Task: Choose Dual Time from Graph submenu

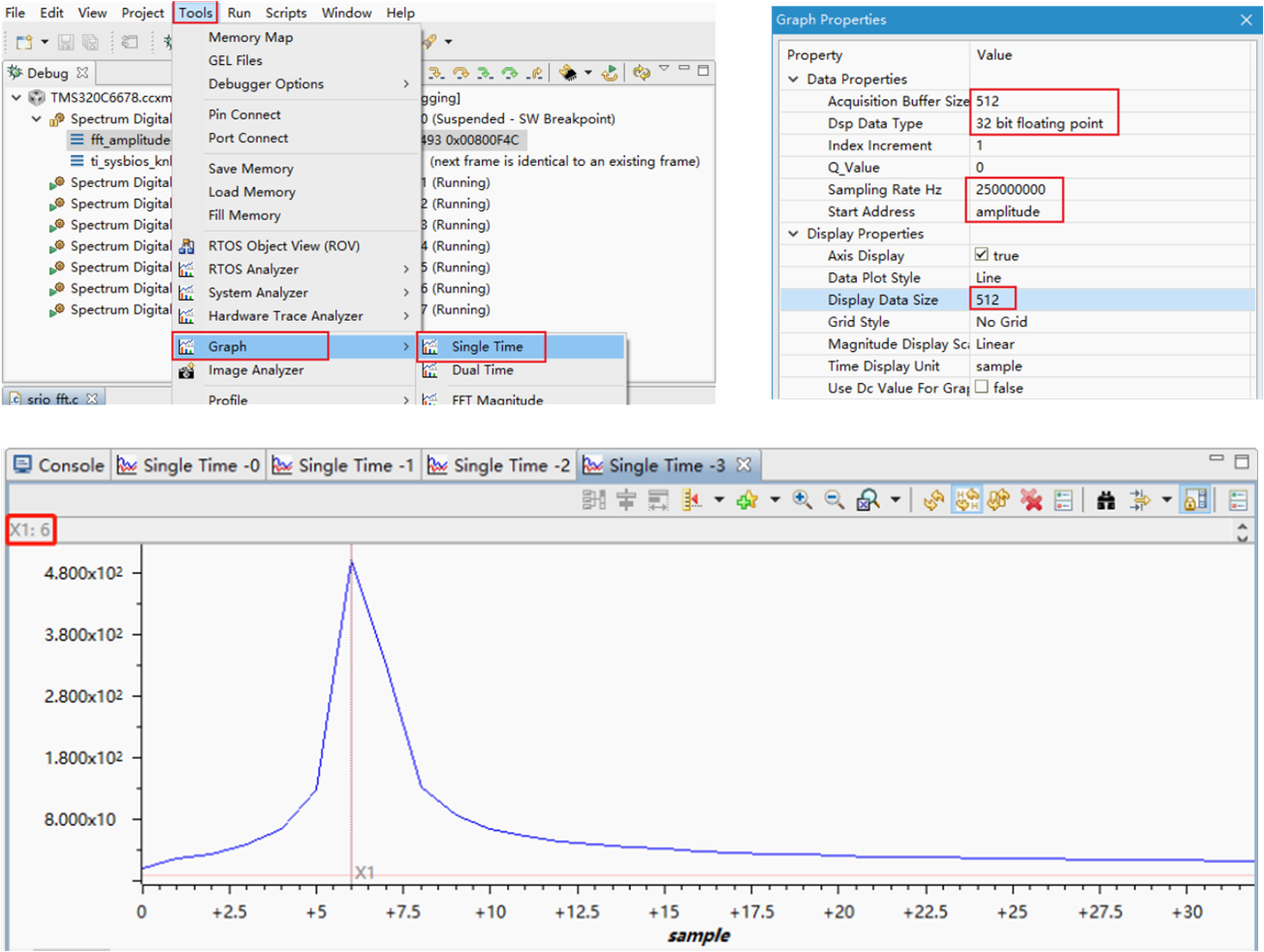Action: point(482,370)
